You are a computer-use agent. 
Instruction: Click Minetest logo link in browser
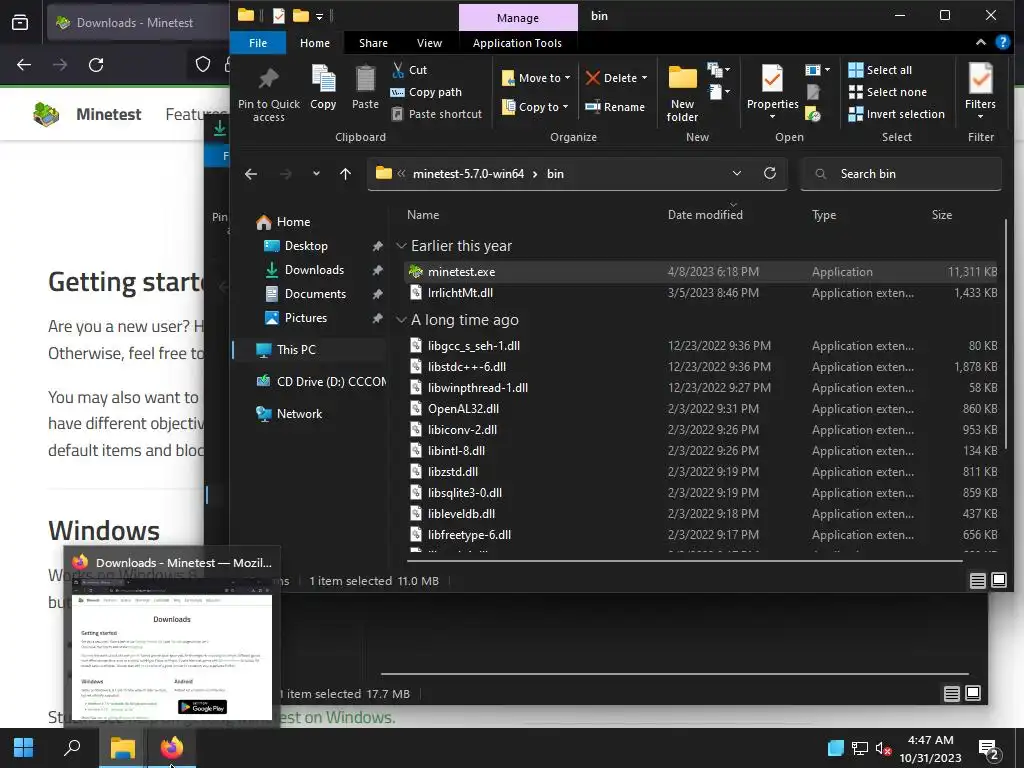[88, 114]
